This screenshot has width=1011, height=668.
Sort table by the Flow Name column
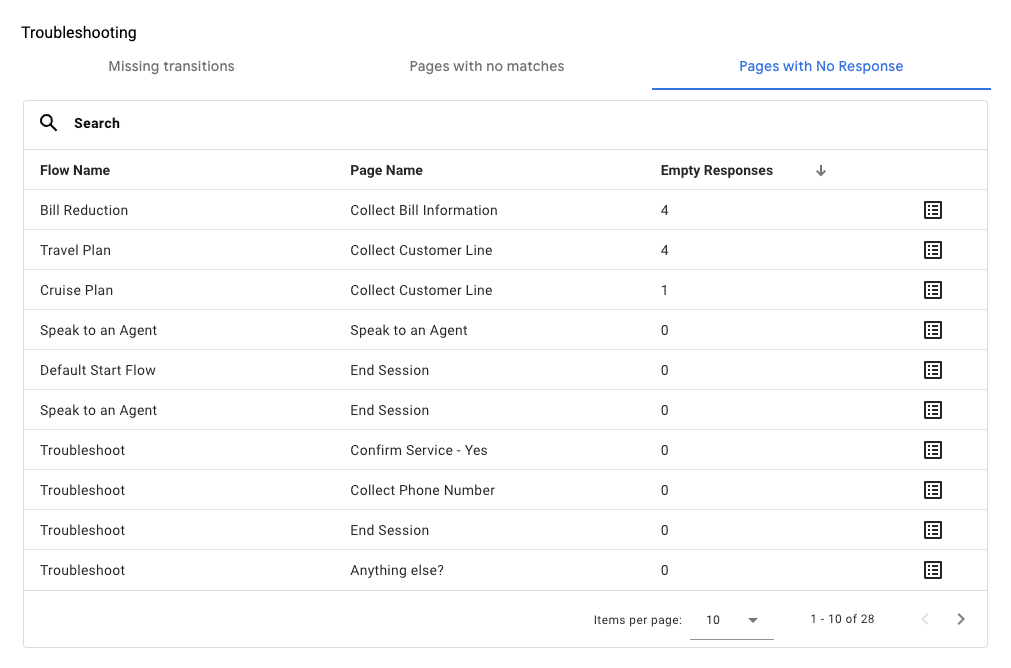point(74,170)
